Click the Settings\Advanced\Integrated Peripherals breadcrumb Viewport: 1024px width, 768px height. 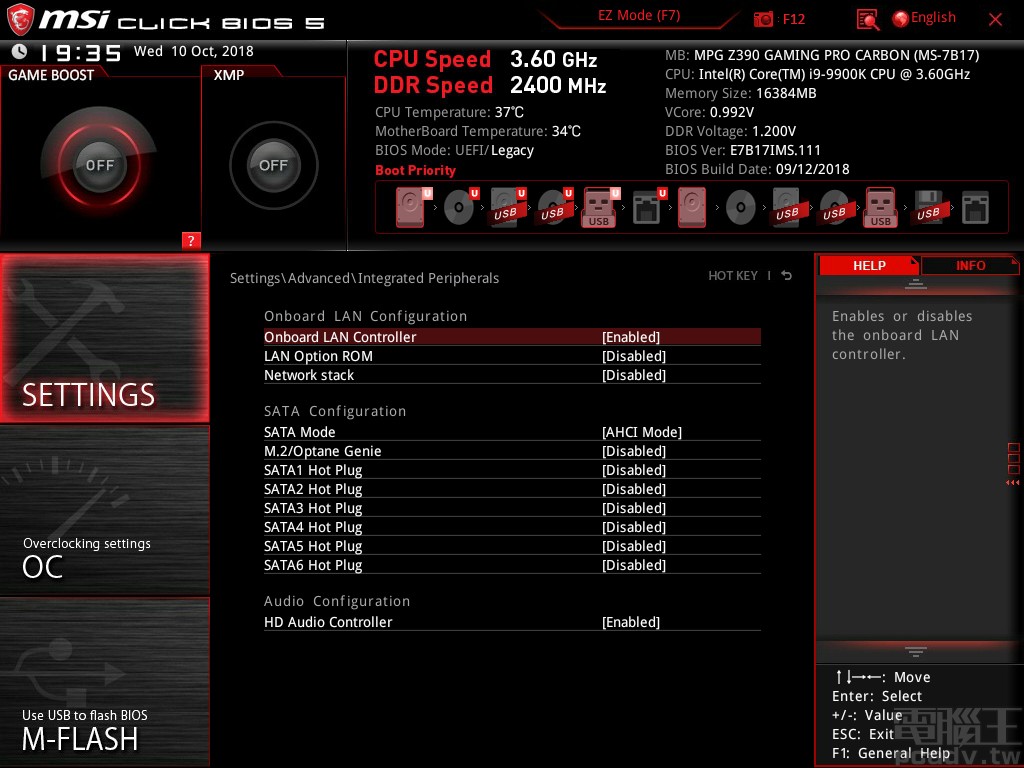coord(364,278)
